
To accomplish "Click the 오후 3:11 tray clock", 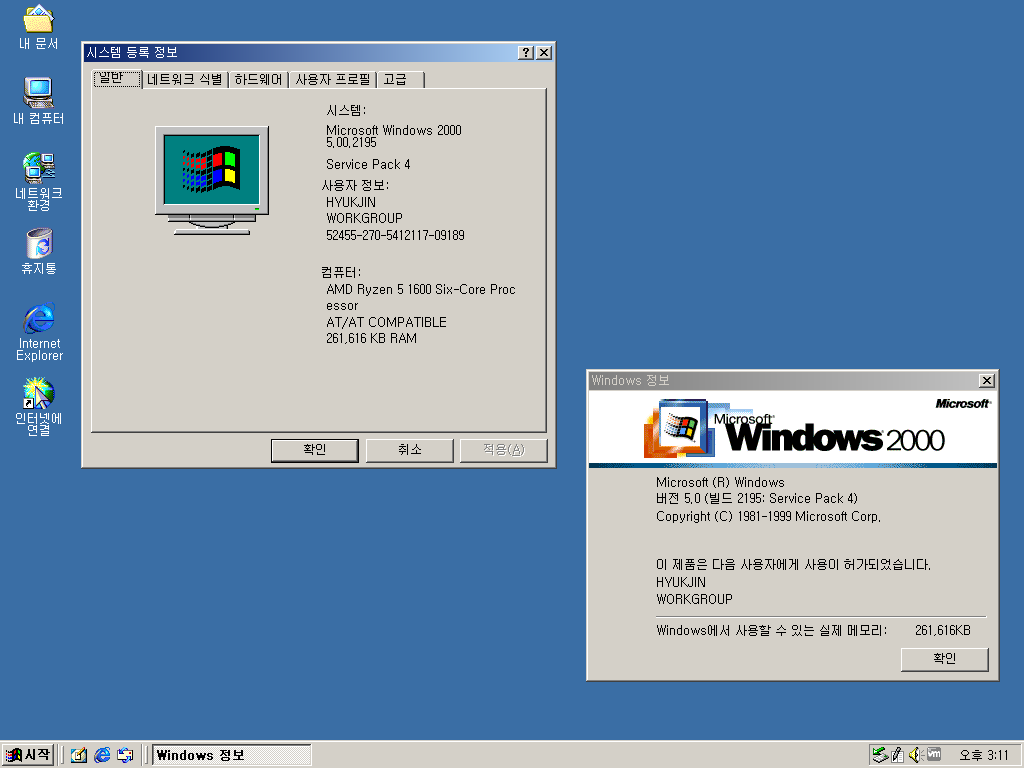I will (x=984, y=755).
